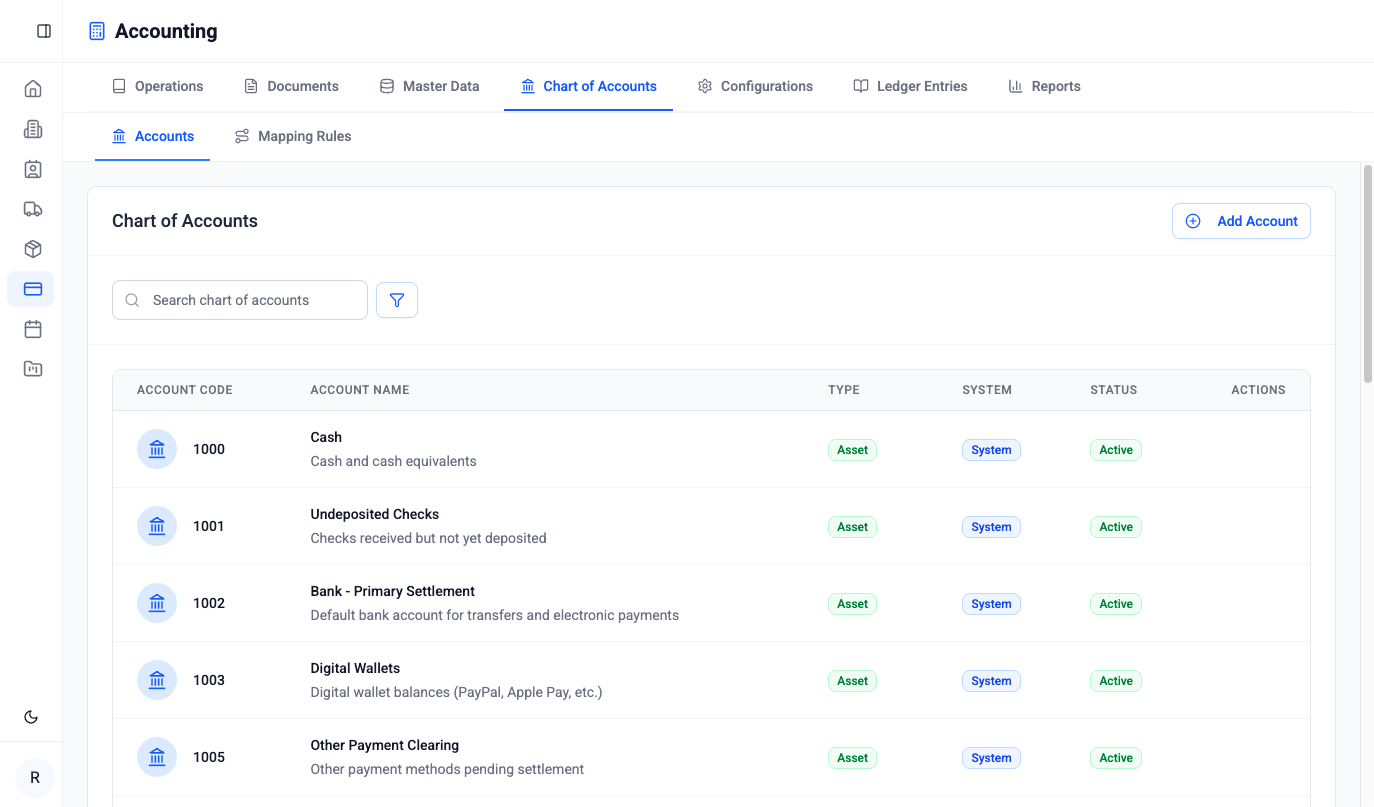Select the credit card accounting icon
The width and height of the screenshot is (1374, 807).
click(x=32, y=289)
